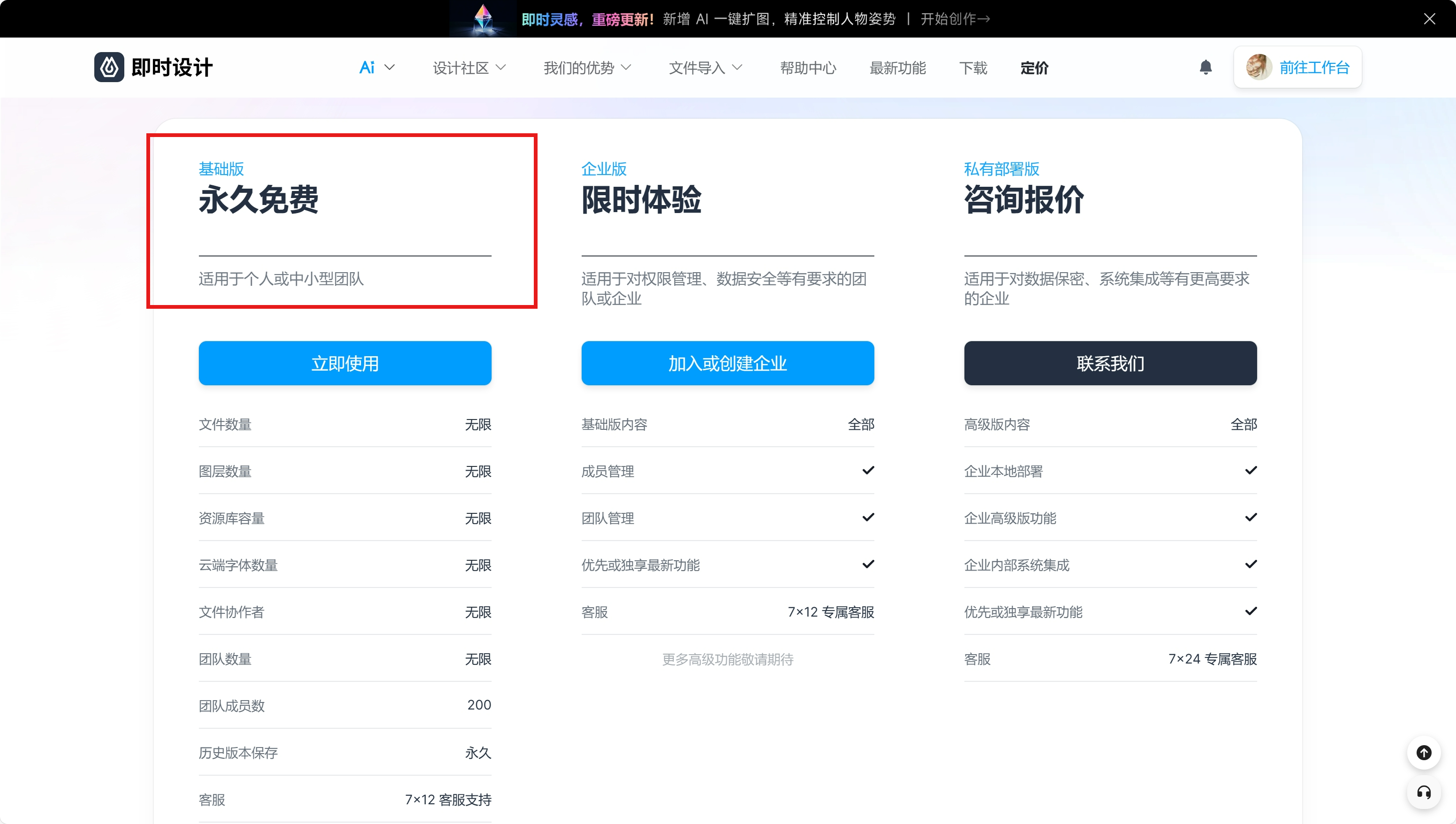The image size is (1456, 824).
Task: Click the 咨询报价 heading
Action: (x=1024, y=199)
